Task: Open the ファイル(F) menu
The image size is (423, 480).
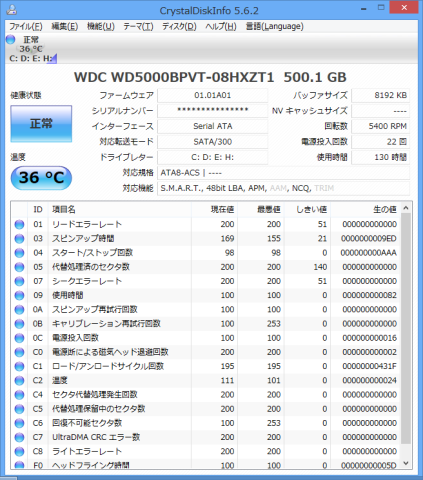Action: pos(26,26)
